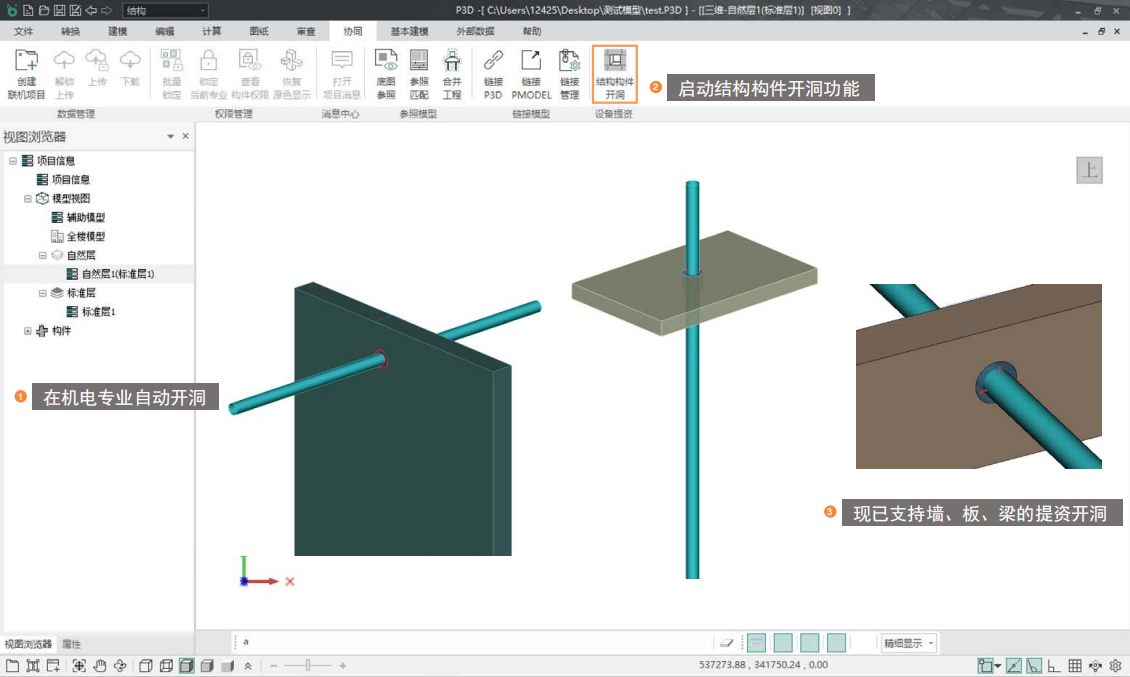Image resolution: width=1130 pixels, height=677 pixels.
Task: Open the 精细显示 detail level dropdown
Action: [908, 643]
